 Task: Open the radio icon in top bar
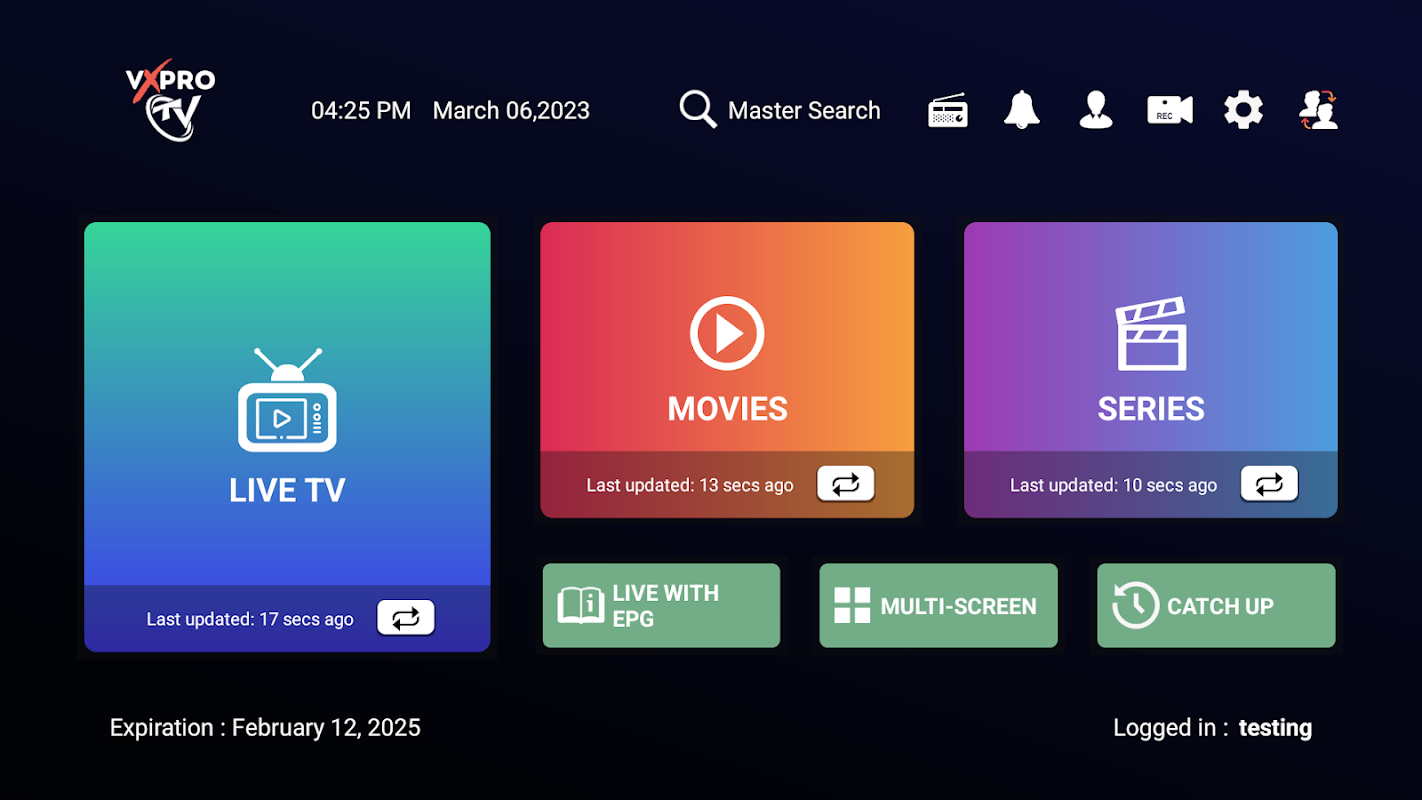[948, 110]
